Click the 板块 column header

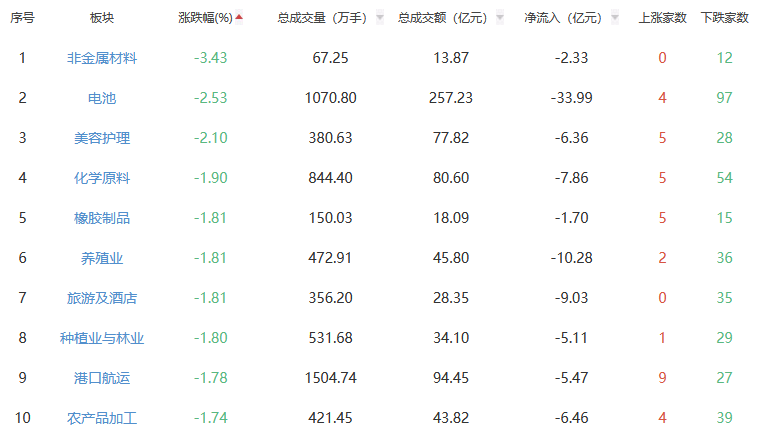pyautogui.click(x=102, y=18)
